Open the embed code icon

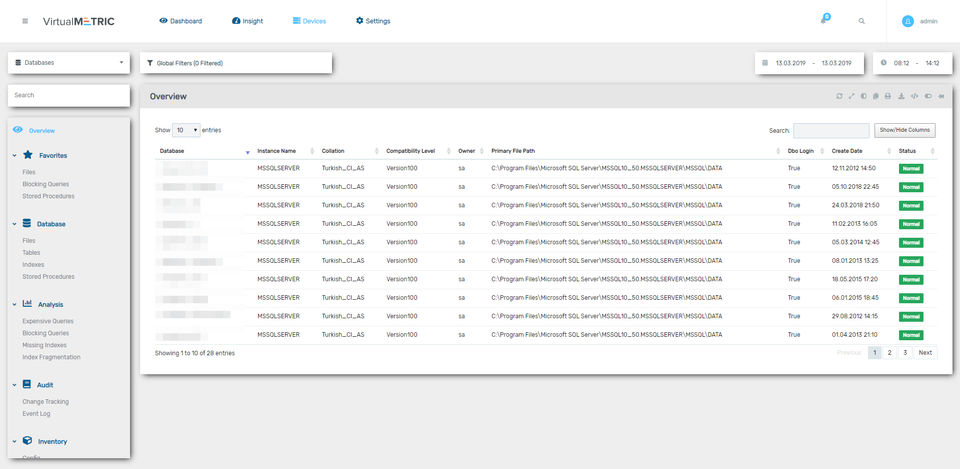click(x=915, y=96)
